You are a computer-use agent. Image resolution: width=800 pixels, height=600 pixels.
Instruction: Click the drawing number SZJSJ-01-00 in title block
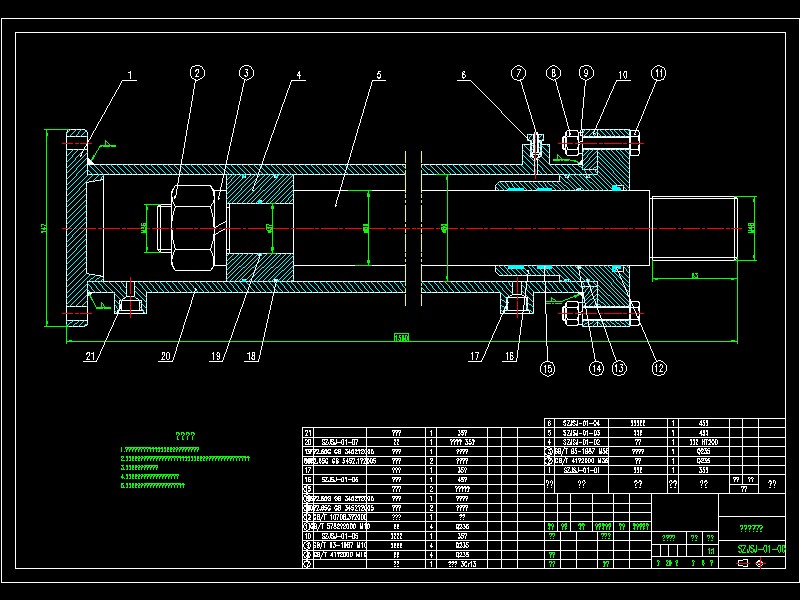coord(761,549)
